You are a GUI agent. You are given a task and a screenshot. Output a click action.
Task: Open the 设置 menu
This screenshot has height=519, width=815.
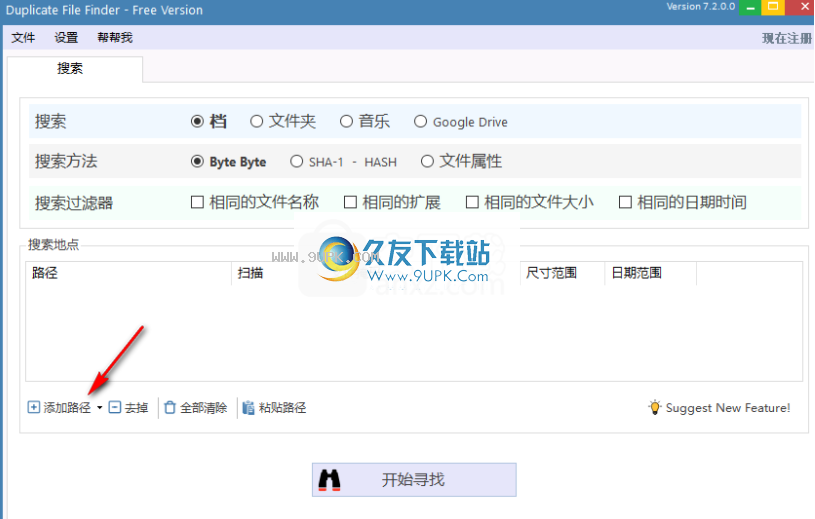[x=66, y=37]
